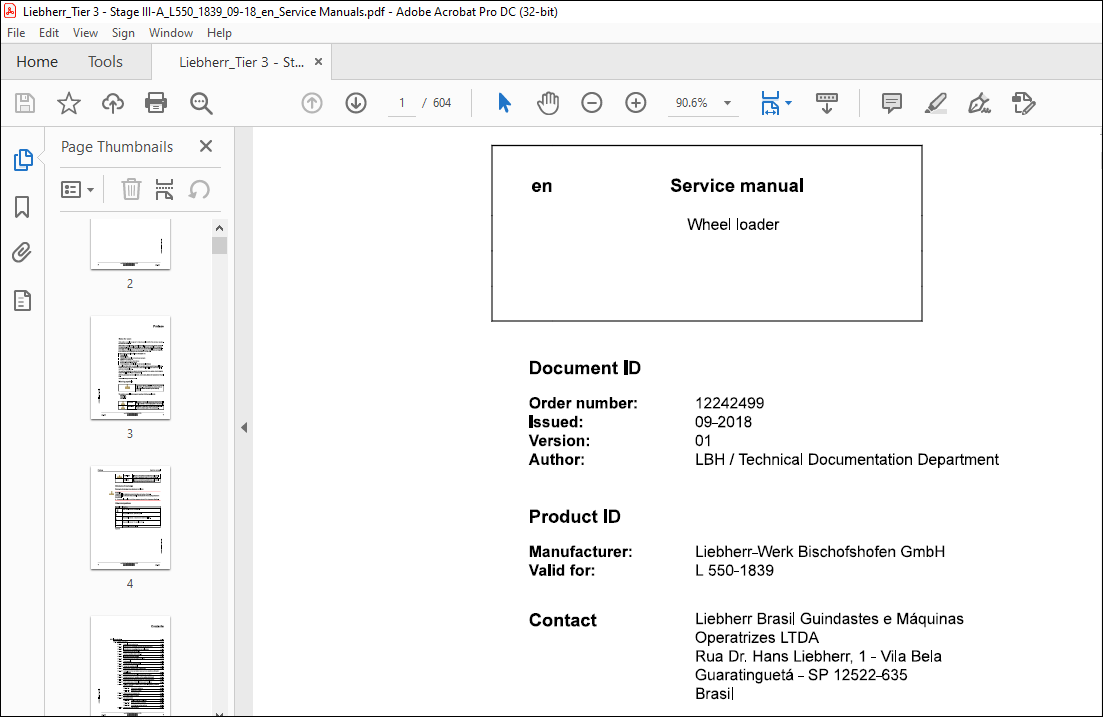Image resolution: width=1103 pixels, height=717 pixels.
Task: Click the print/extract pages thumbnail icon
Action: (x=164, y=189)
